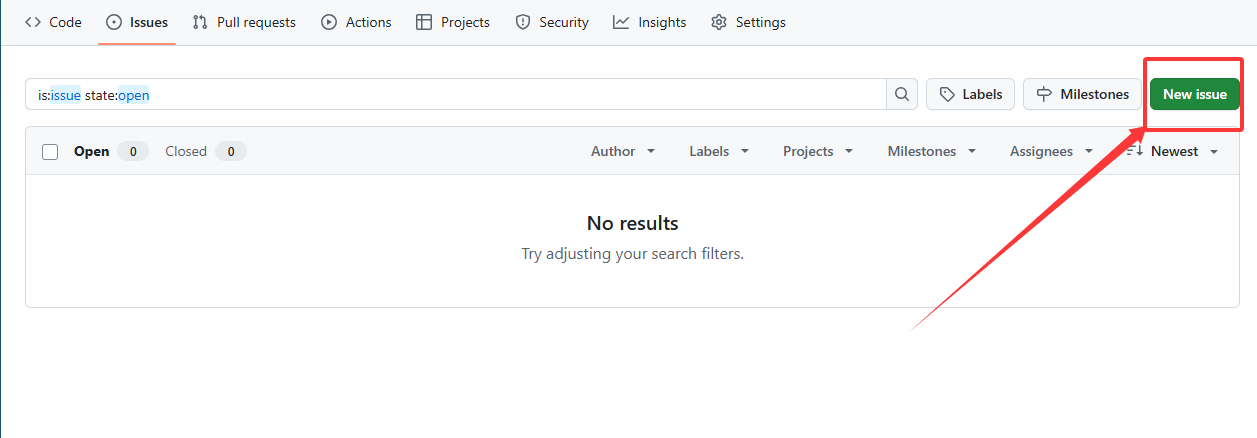Click the magnifier search icon button
The width and height of the screenshot is (1257, 438).
(902, 95)
